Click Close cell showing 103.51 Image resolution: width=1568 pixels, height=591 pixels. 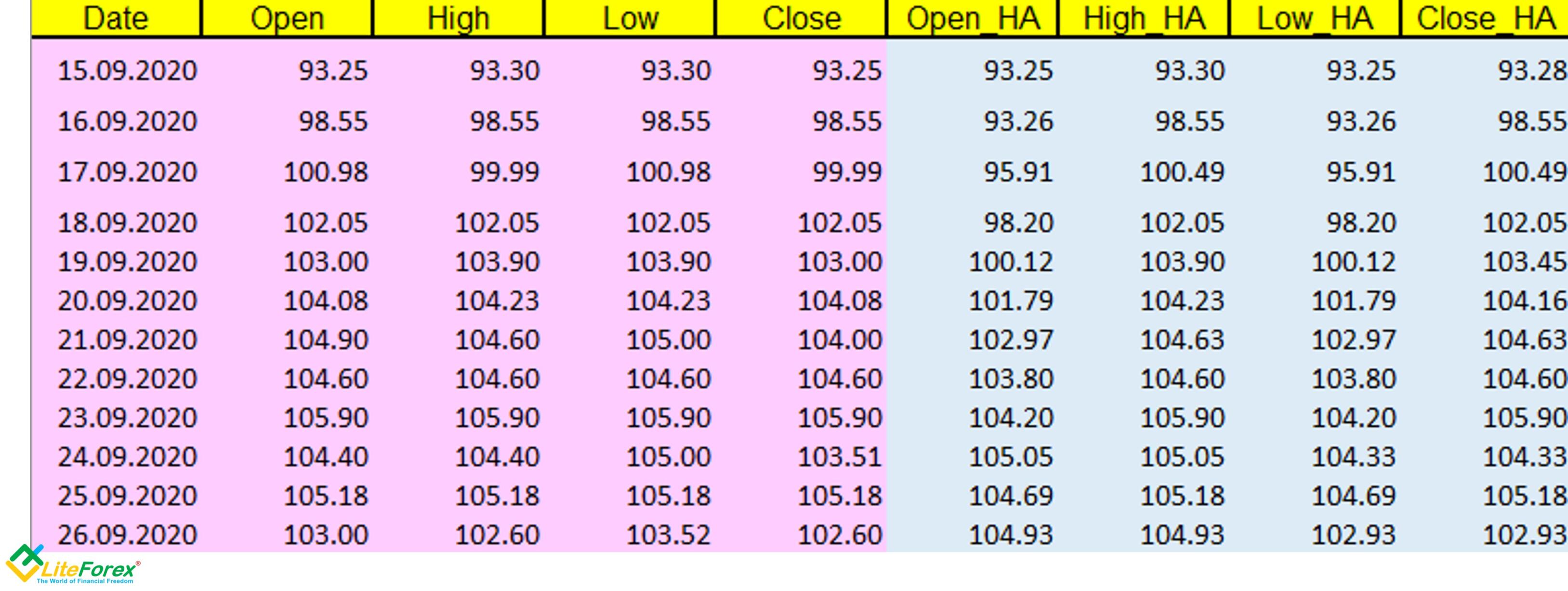tap(839, 457)
